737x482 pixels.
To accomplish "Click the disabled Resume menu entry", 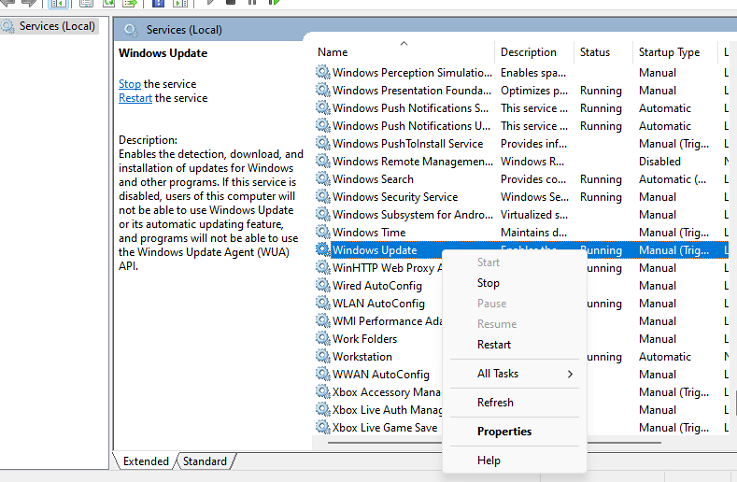I will point(497,324).
